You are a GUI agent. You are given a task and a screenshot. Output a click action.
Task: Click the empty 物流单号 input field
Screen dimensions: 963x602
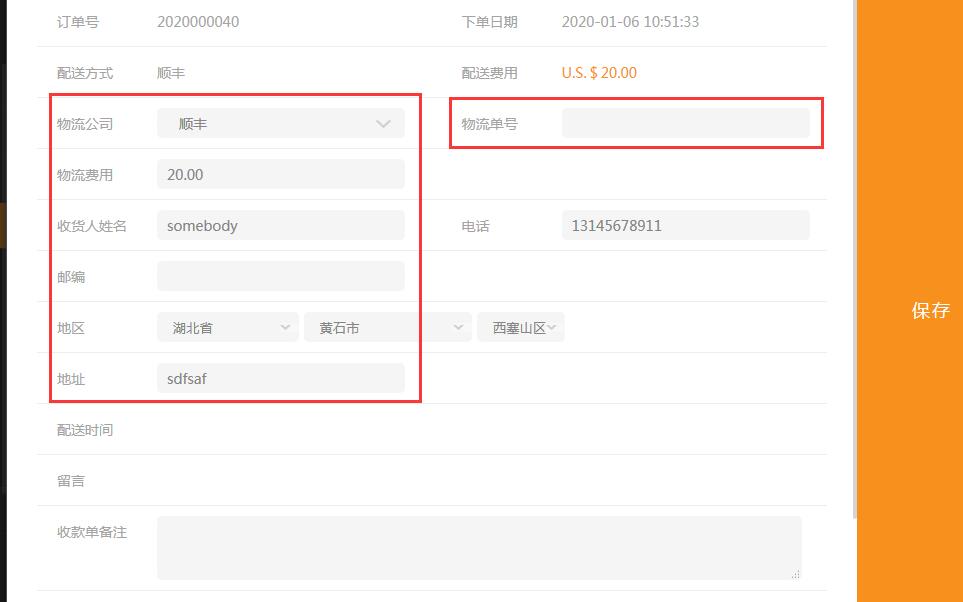click(x=685, y=124)
